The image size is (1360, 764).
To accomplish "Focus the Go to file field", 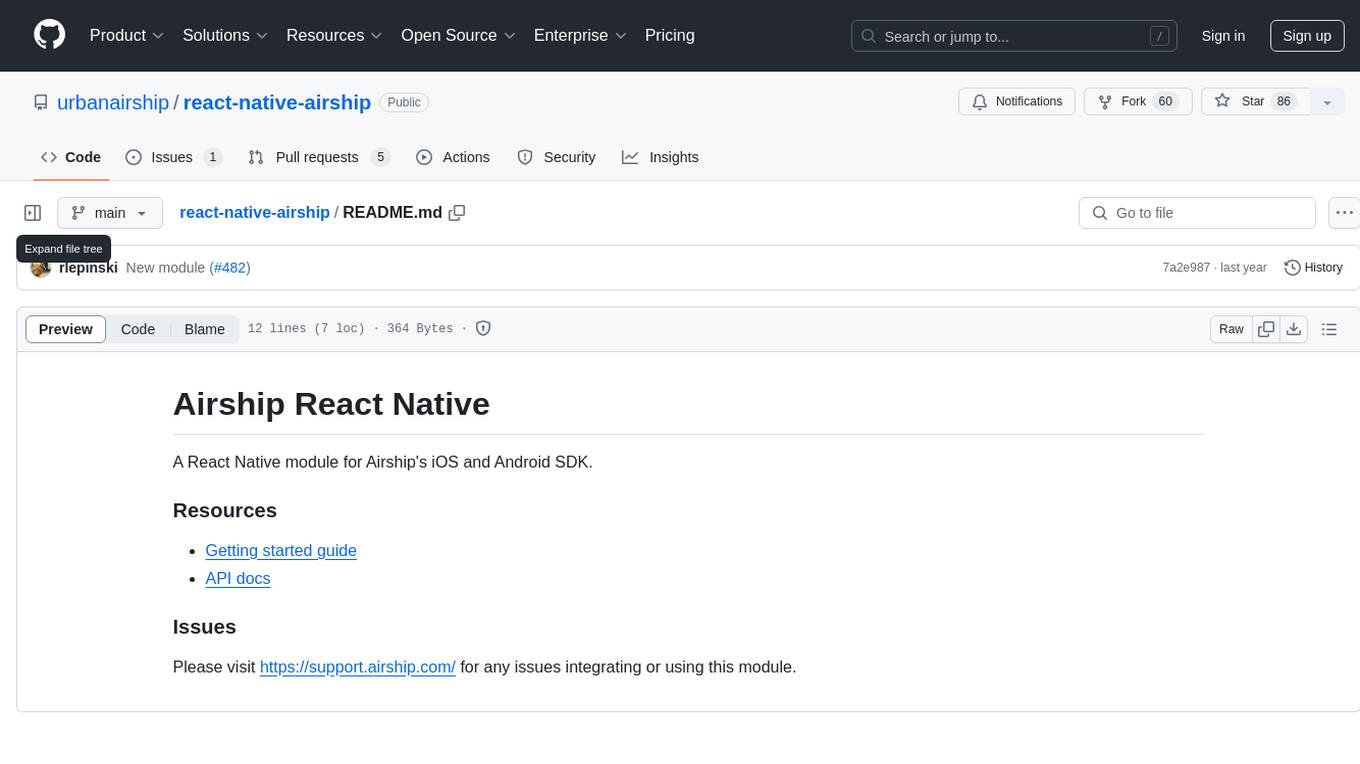I will (1197, 213).
